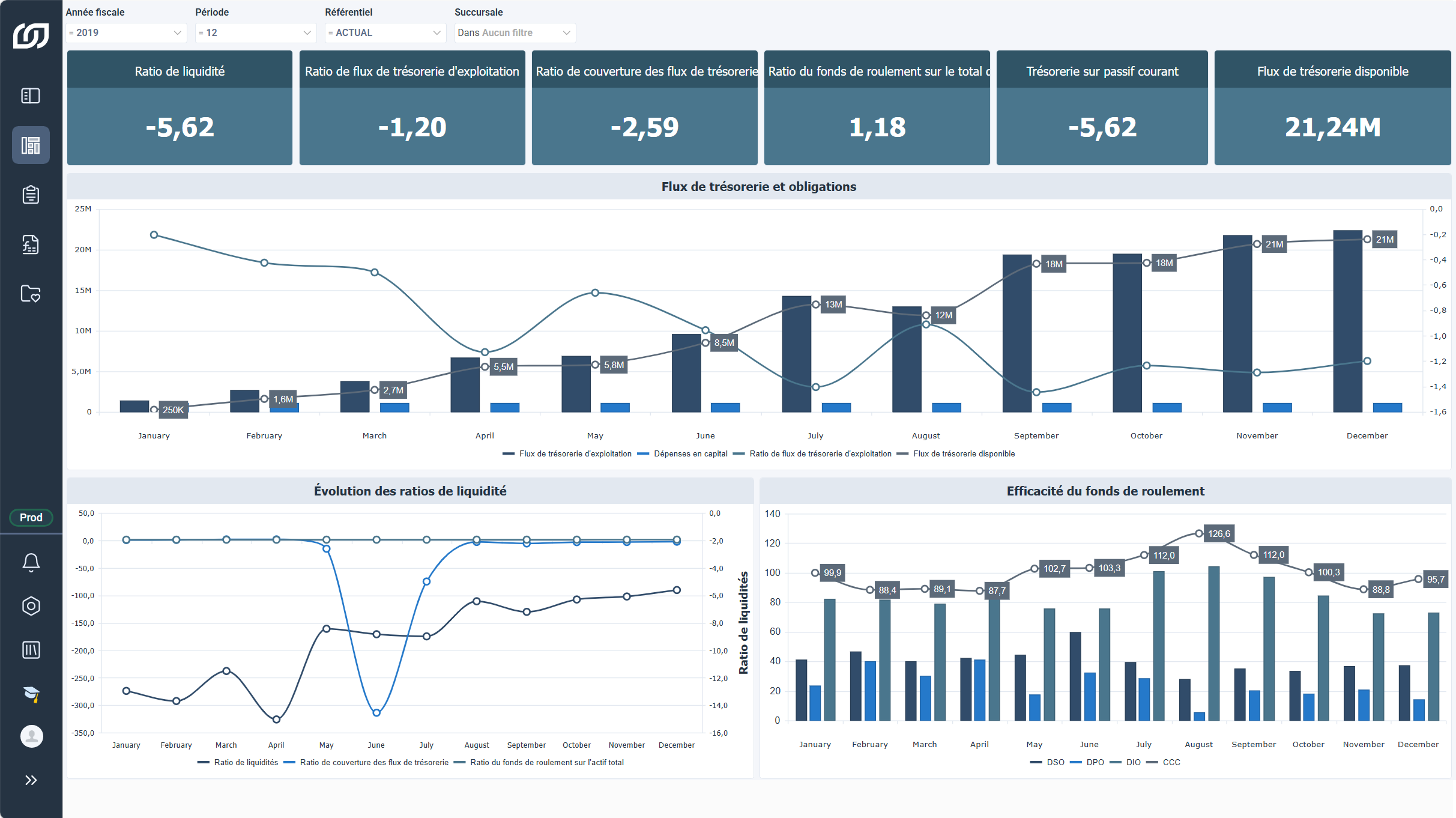The height and width of the screenshot is (818, 1456).
Task: Toggle DSO legend series
Action: (x=1048, y=762)
